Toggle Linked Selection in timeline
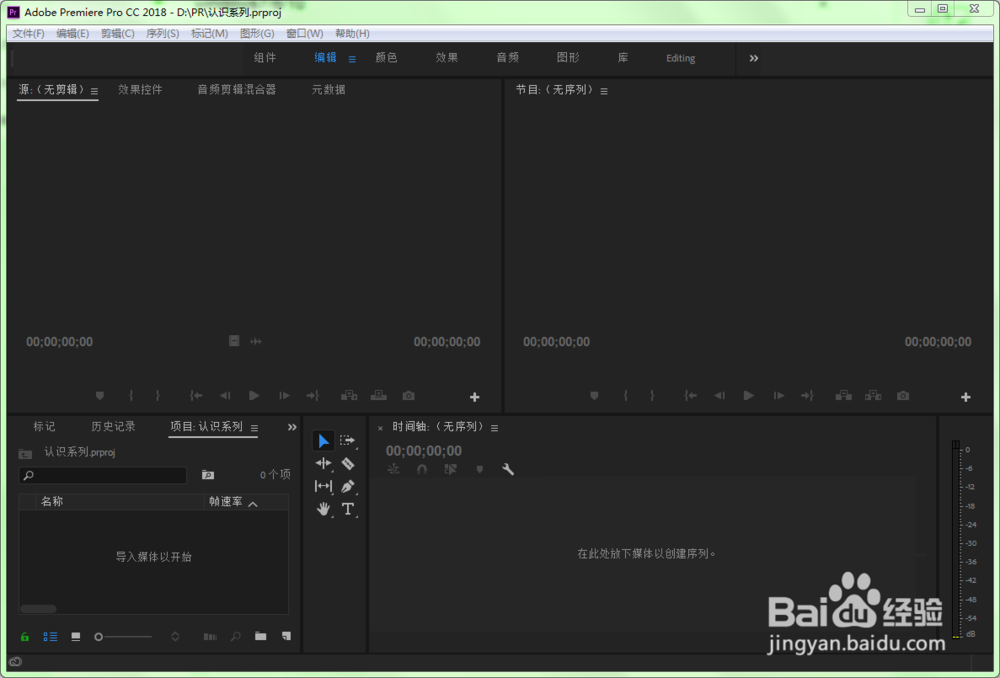 (450, 469)
